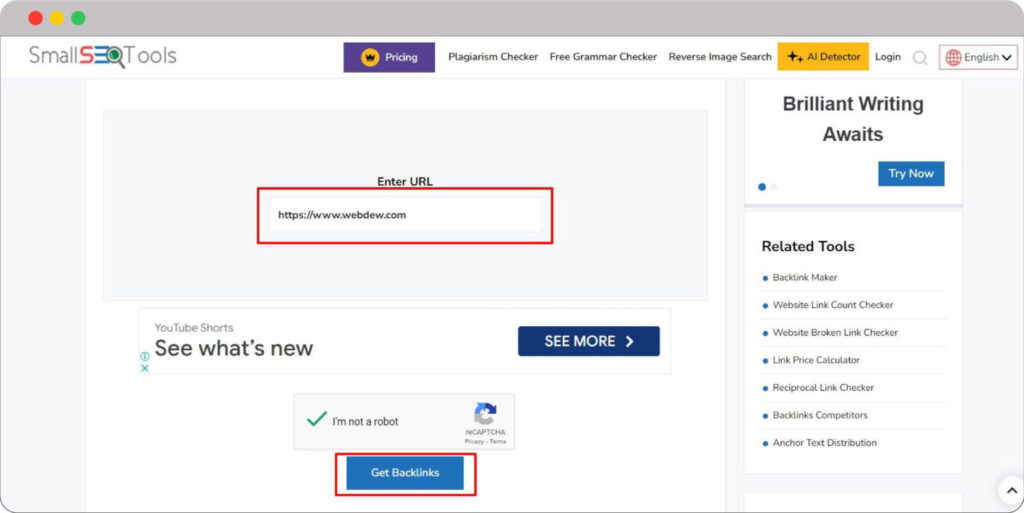Click the Enter URL input field
This screenshot has width=1024, height=513.
pos(405,215)
